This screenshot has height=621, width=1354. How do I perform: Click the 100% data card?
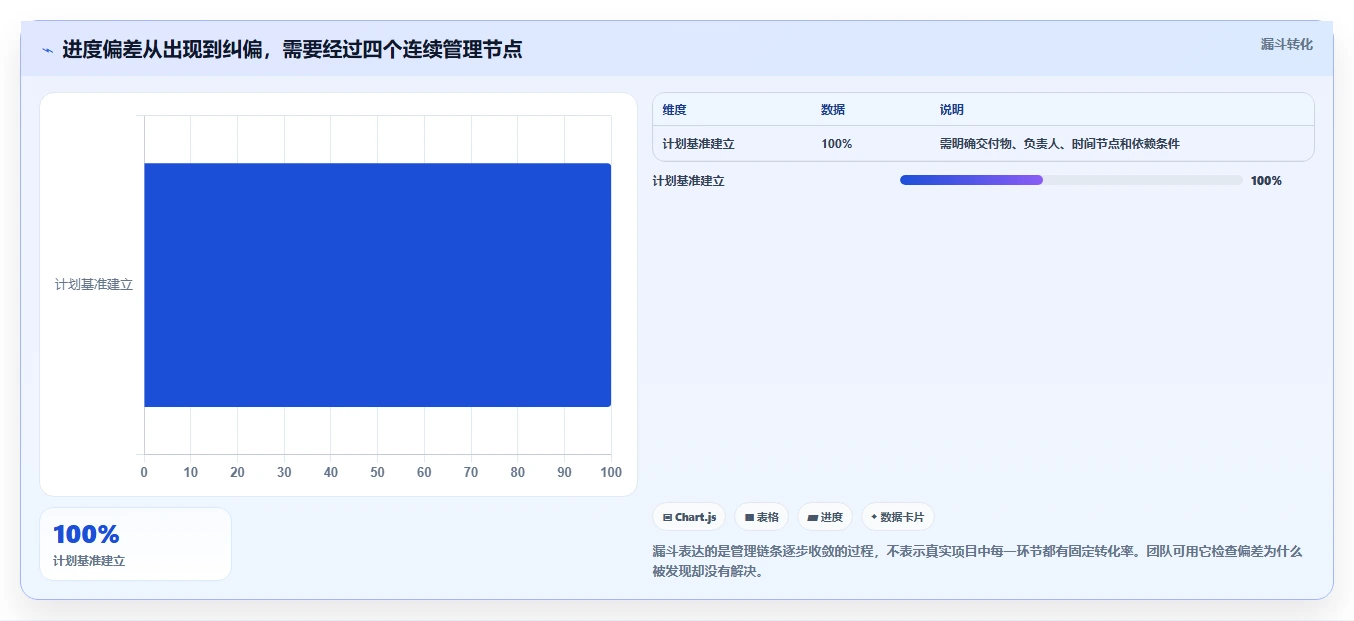click(135, 544)
